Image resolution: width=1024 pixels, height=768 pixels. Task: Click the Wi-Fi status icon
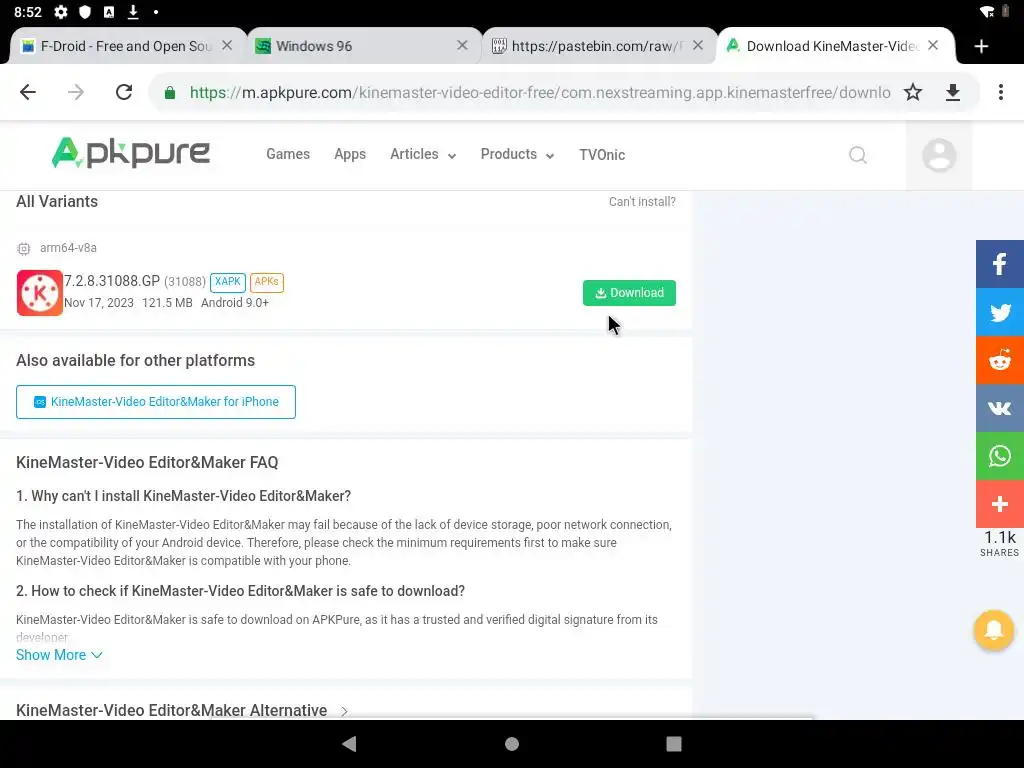pos(987,12)
